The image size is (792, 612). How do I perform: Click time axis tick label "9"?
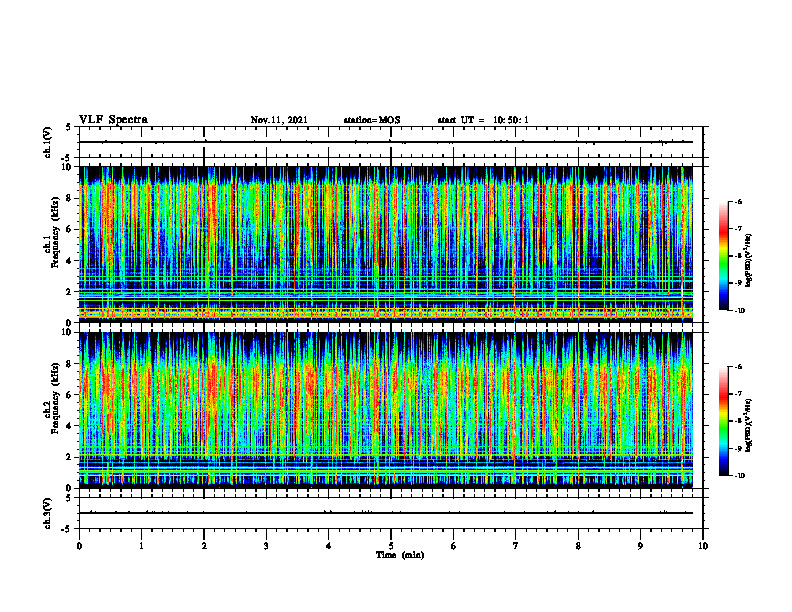(640, 546)
